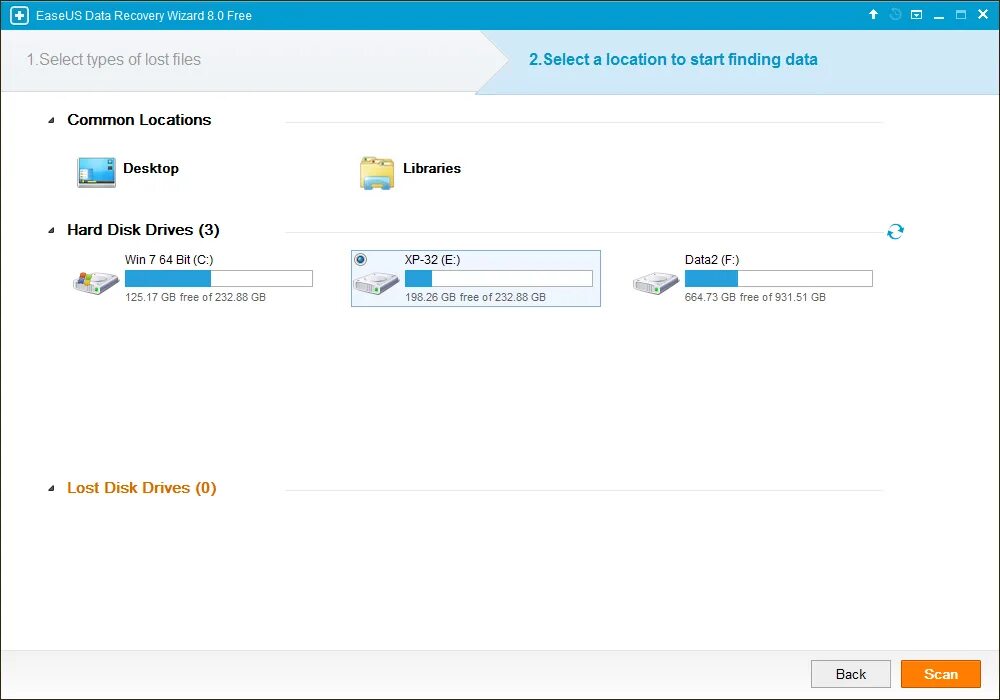
Task: Go to step 1 Select types of lost files
Action: pos(114,59)
